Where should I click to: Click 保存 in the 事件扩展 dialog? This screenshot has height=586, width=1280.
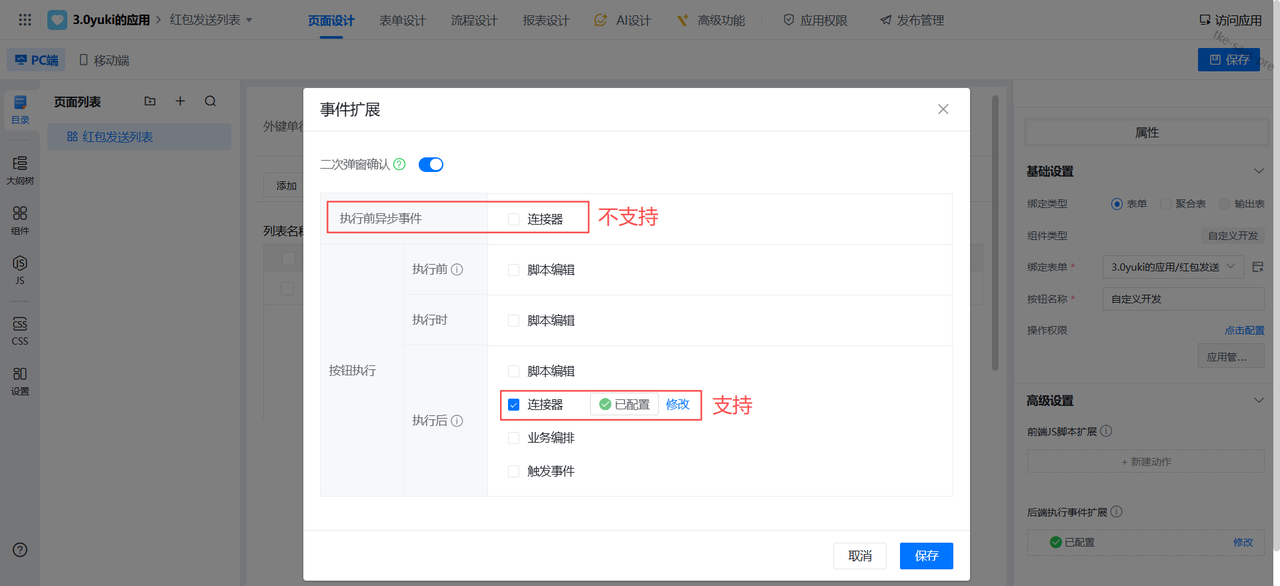[x=926, y=556]
